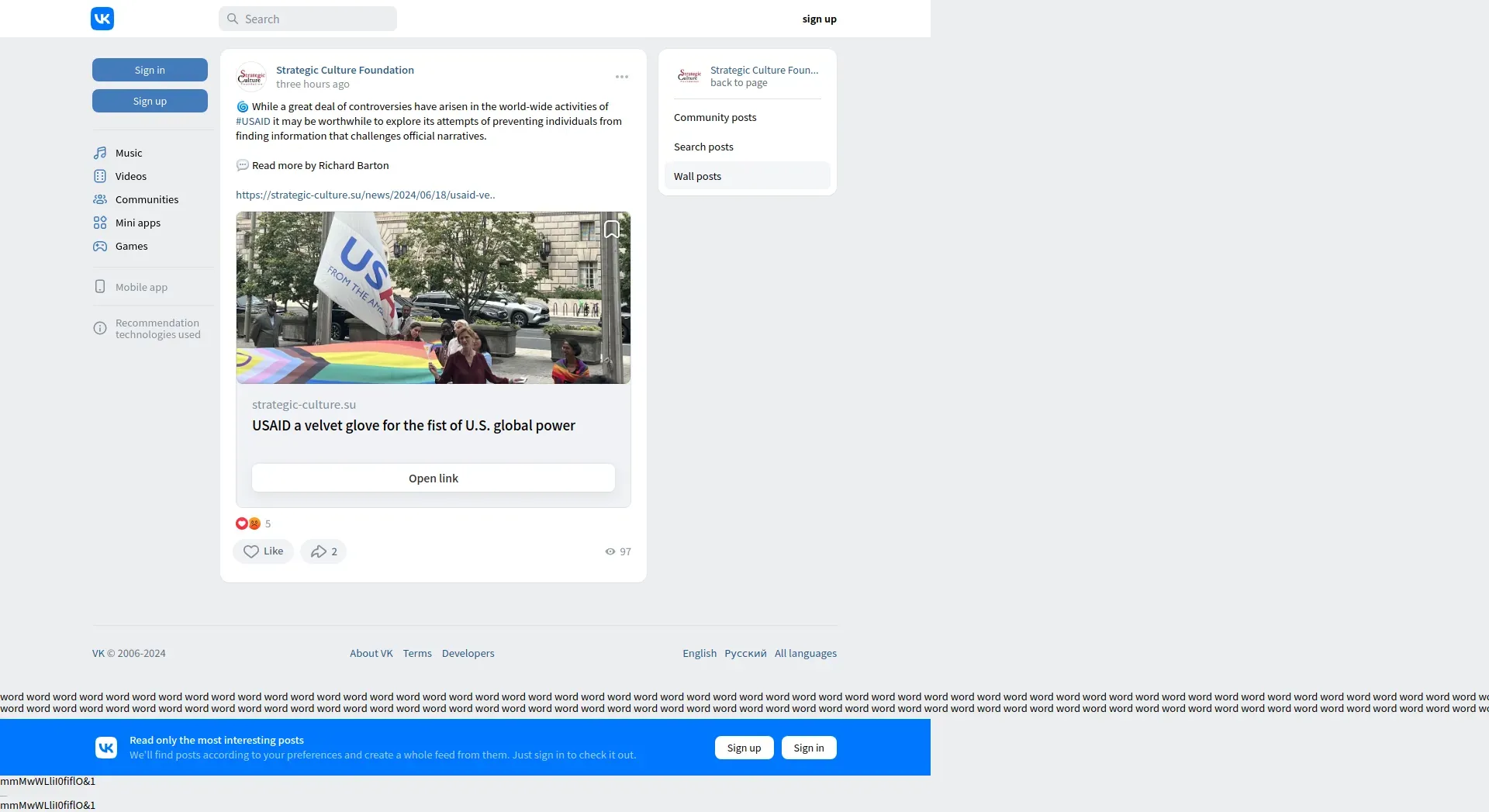Click the search magnifier icon
This screenshot has height=812, width=1489.
tap(233, 19)
